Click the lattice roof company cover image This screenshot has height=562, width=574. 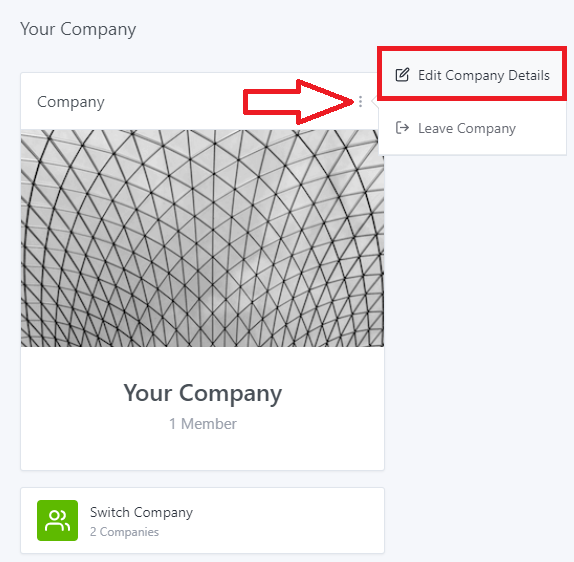202,238
